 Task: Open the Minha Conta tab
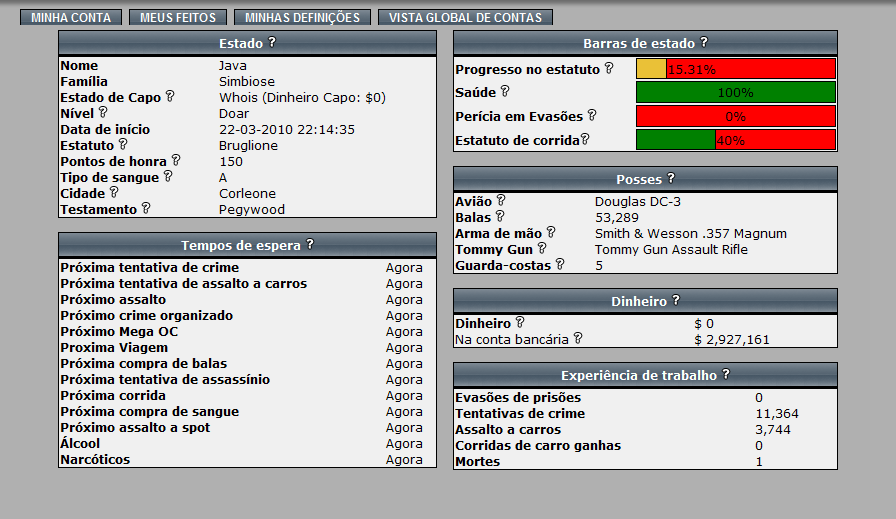click(x=71, y=18)
